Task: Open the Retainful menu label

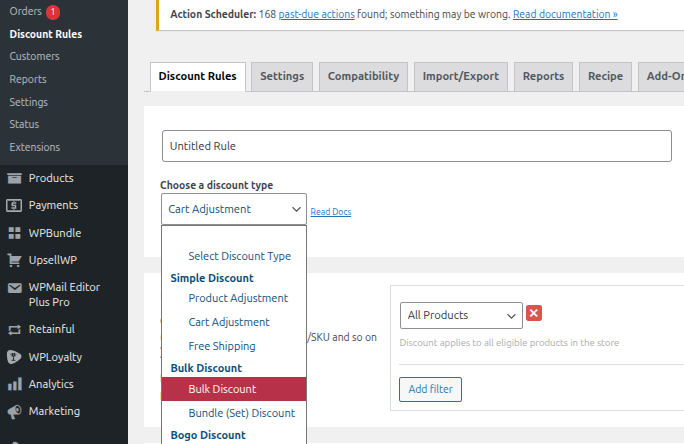Action: point(51,329)
